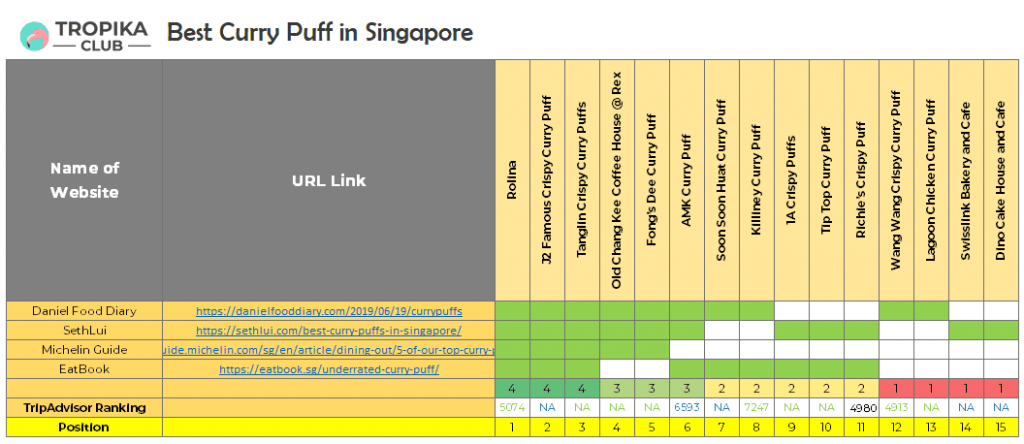The image size is (1024, 444).
Task: Click the Tropika Club flamingo logo
Action: point(35,36)
